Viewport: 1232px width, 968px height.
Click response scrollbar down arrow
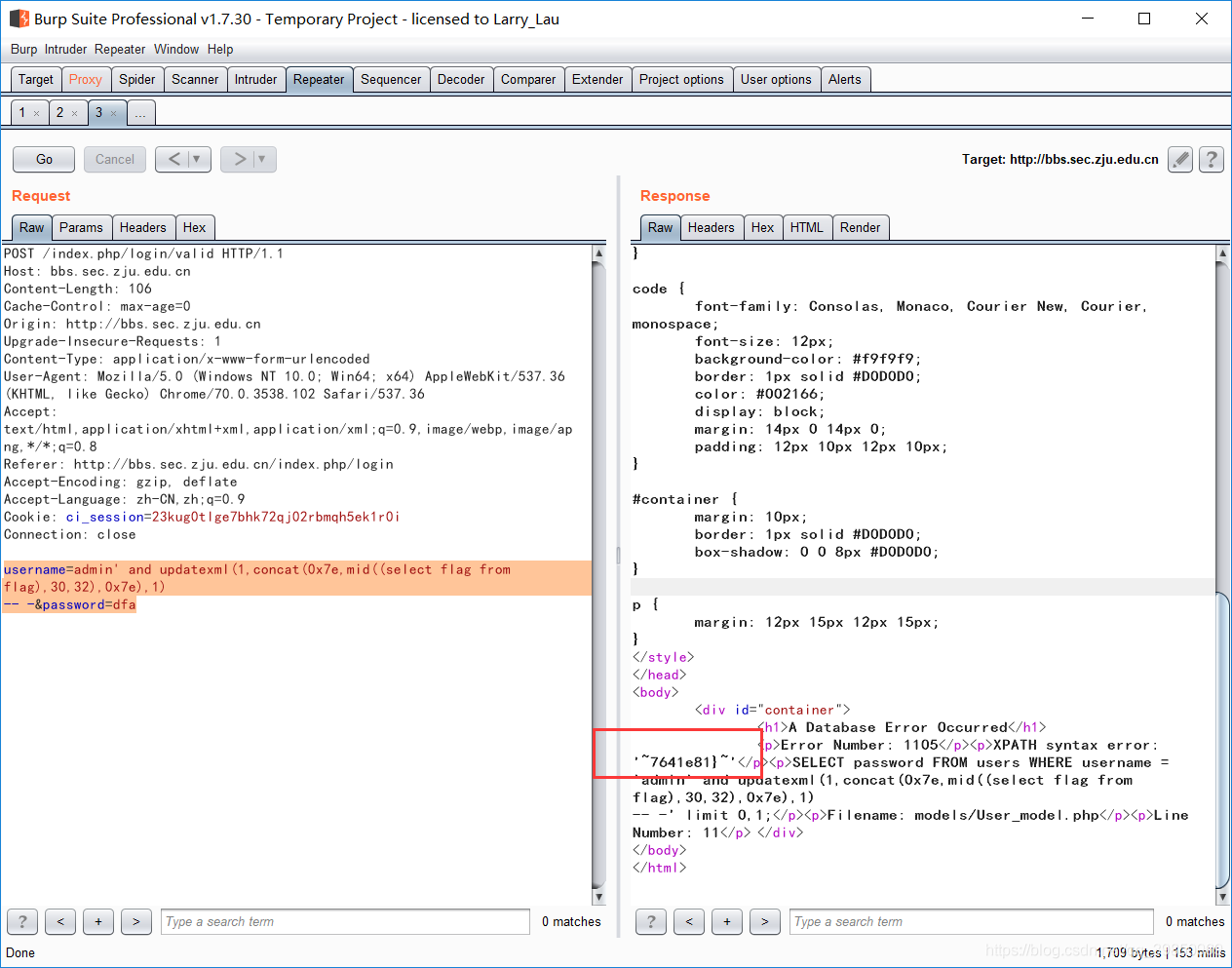click(1222, 897)
